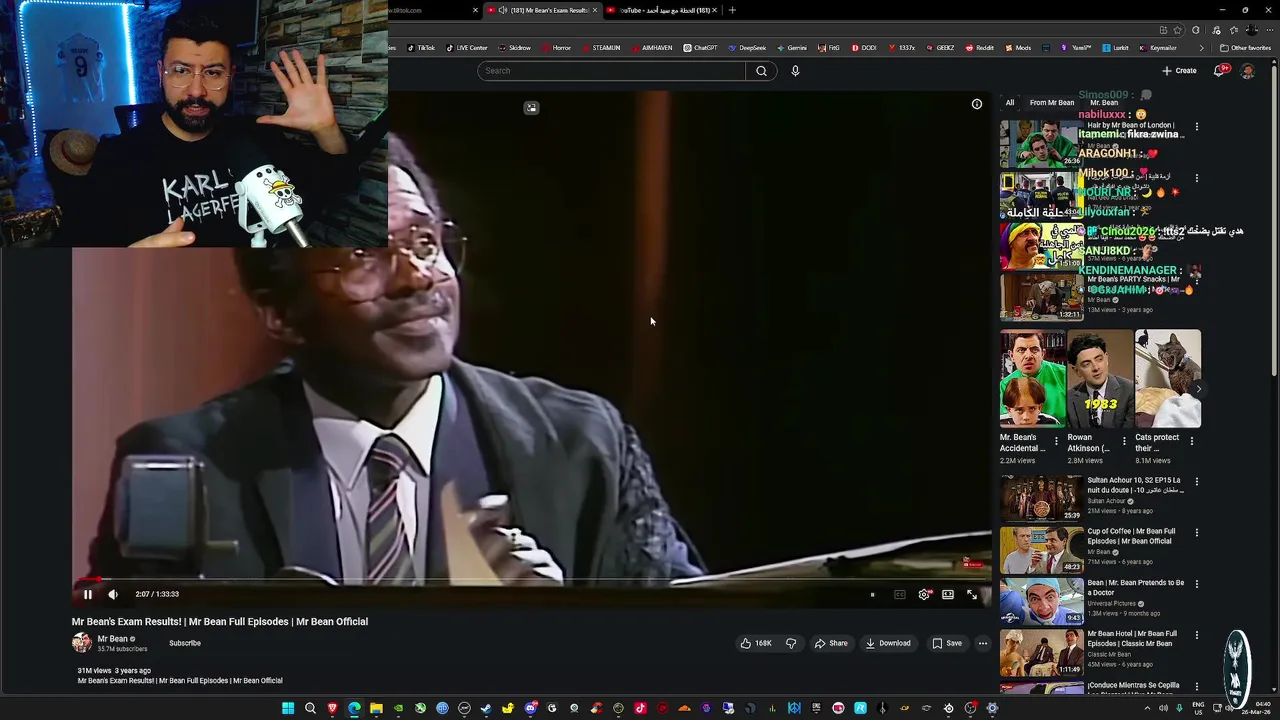Open the YouTube account avatar menu
This screenshot has height=720, width=1280.
pyautogui.click(x=1247, y=71)
